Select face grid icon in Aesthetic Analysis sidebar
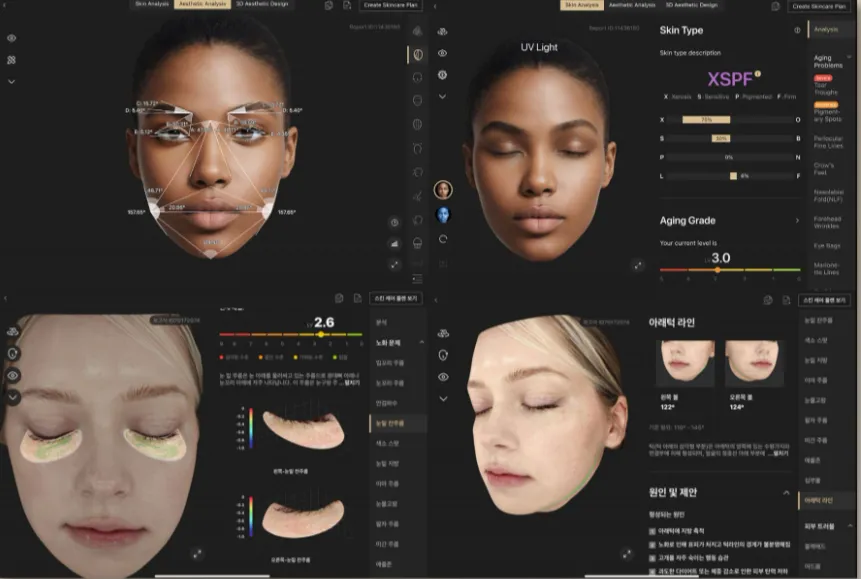The width and height of the screenshot is (861, 579). pyautogui.click(x=417, y=124)
